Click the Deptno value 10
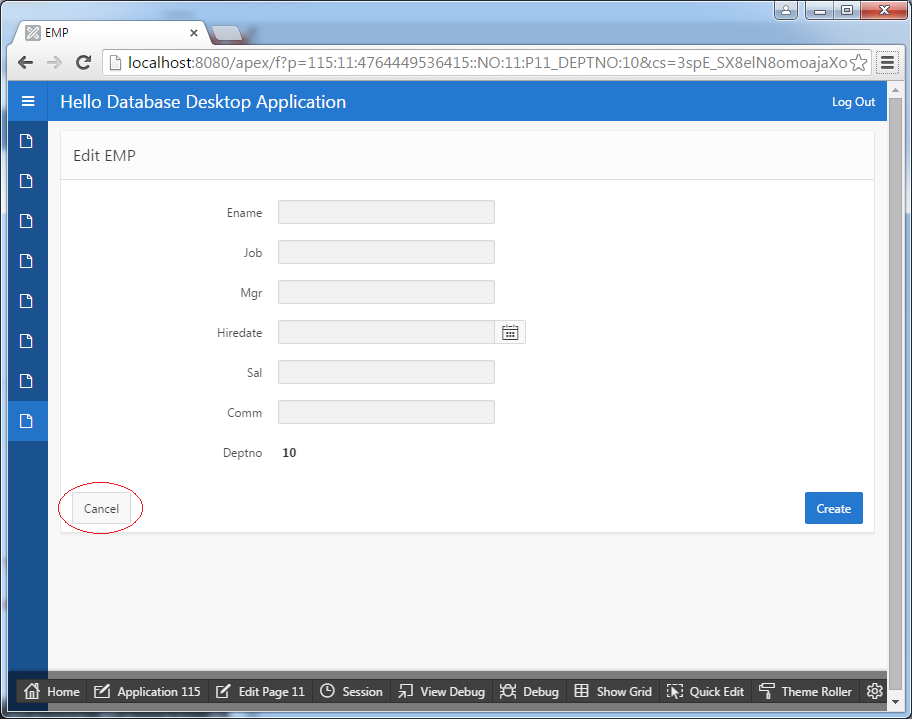This screenshot has height=719, width=912. tap(289, 453)
